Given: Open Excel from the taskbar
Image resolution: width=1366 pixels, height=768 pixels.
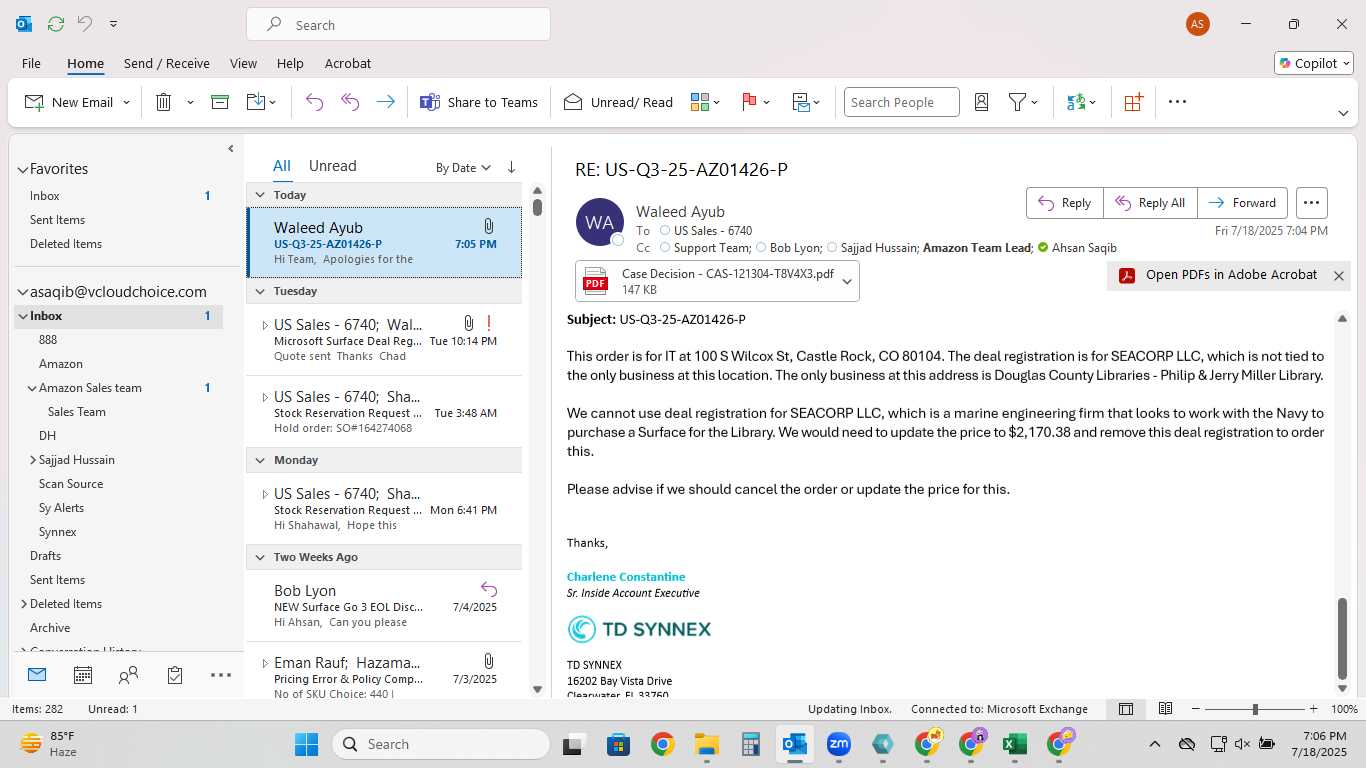Looking at the screenshot, I should click(1014, 744).
